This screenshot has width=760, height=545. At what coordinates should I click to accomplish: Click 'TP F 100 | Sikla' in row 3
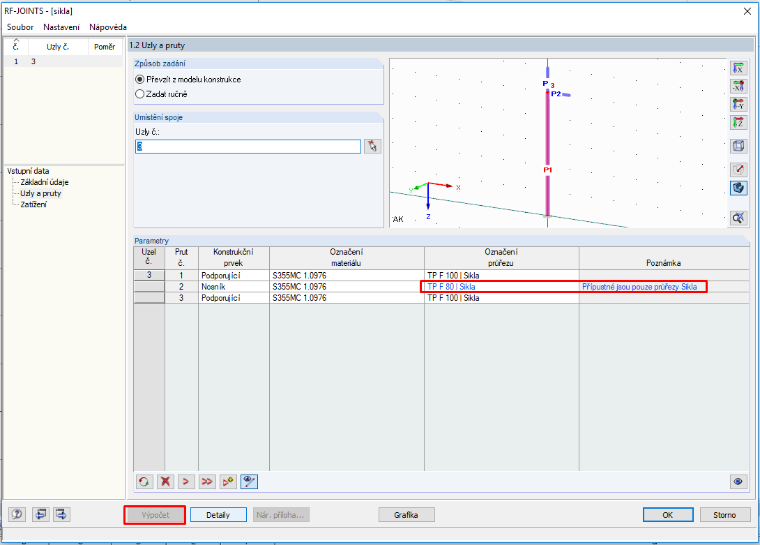click(x=501, y=298)
